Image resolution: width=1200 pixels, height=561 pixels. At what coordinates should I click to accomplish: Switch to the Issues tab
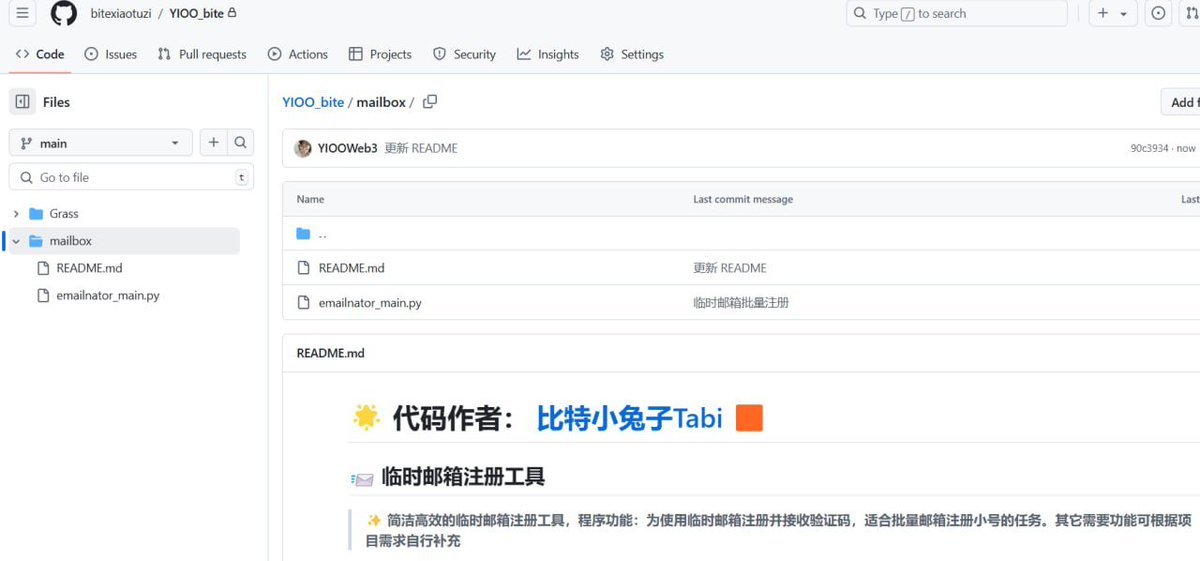(x=111, y=54)
